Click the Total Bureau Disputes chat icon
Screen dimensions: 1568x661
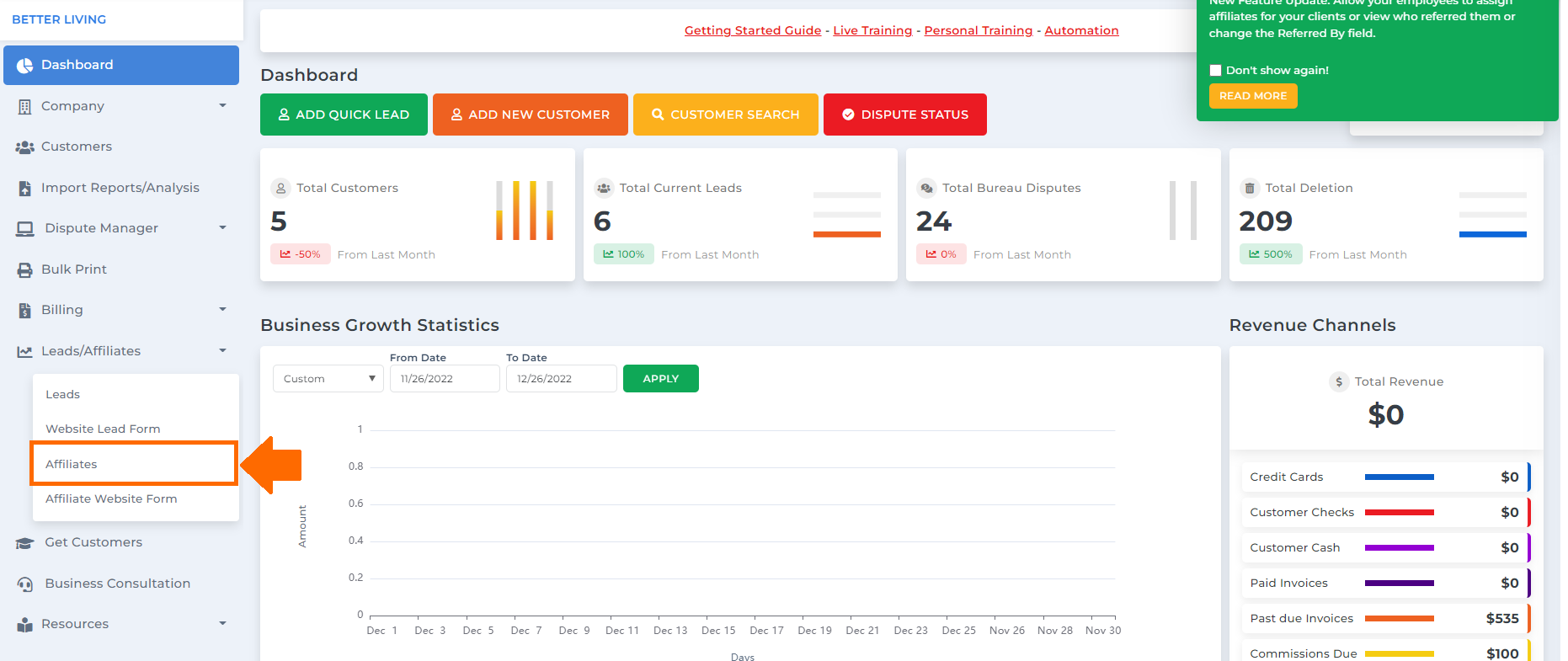(926, 189)
